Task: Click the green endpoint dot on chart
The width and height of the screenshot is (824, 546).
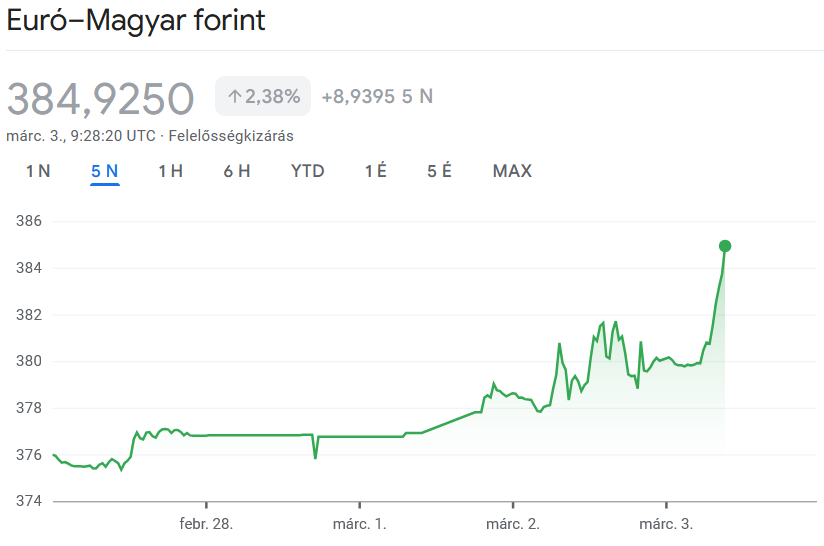Action: coord(725,246)
